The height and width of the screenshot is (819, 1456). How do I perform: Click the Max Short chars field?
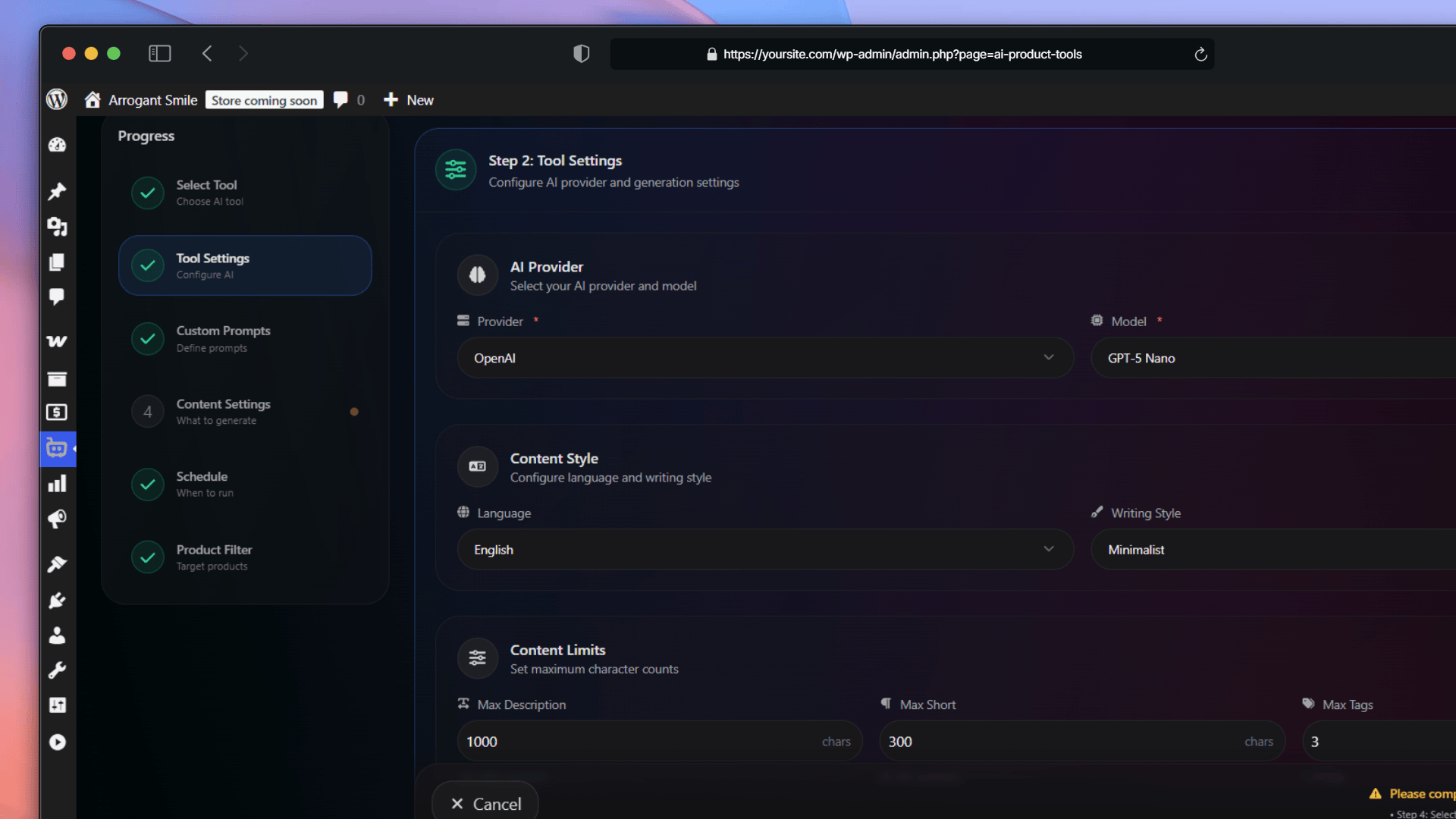coord(1062,742)
